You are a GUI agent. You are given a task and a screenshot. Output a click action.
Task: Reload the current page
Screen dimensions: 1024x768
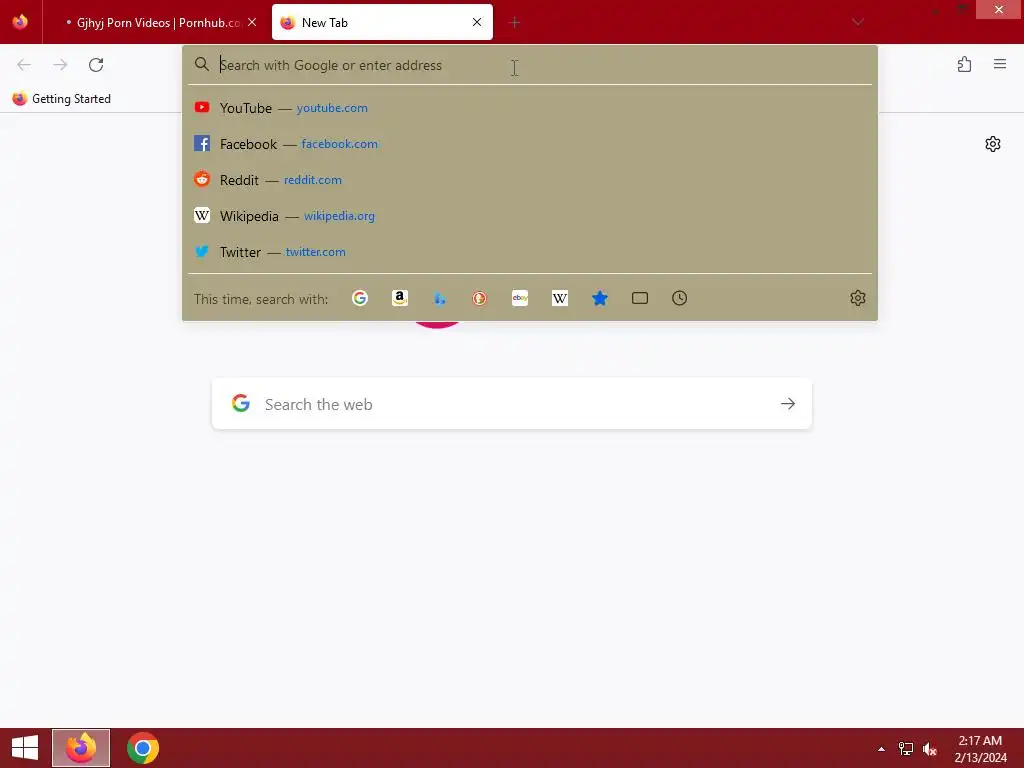coord(96,65)
